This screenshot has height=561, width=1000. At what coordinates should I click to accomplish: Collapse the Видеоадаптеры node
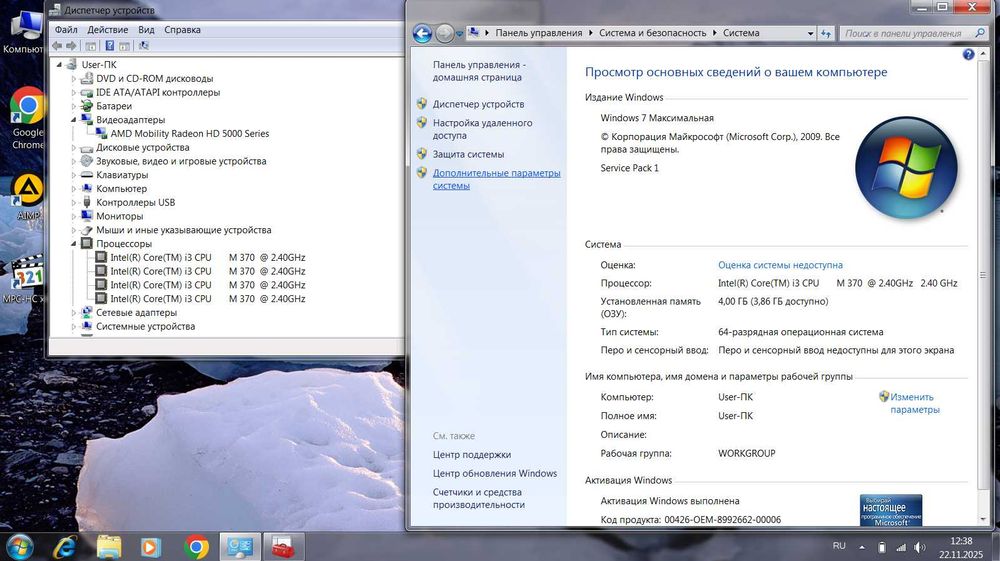tap(73, 120)
